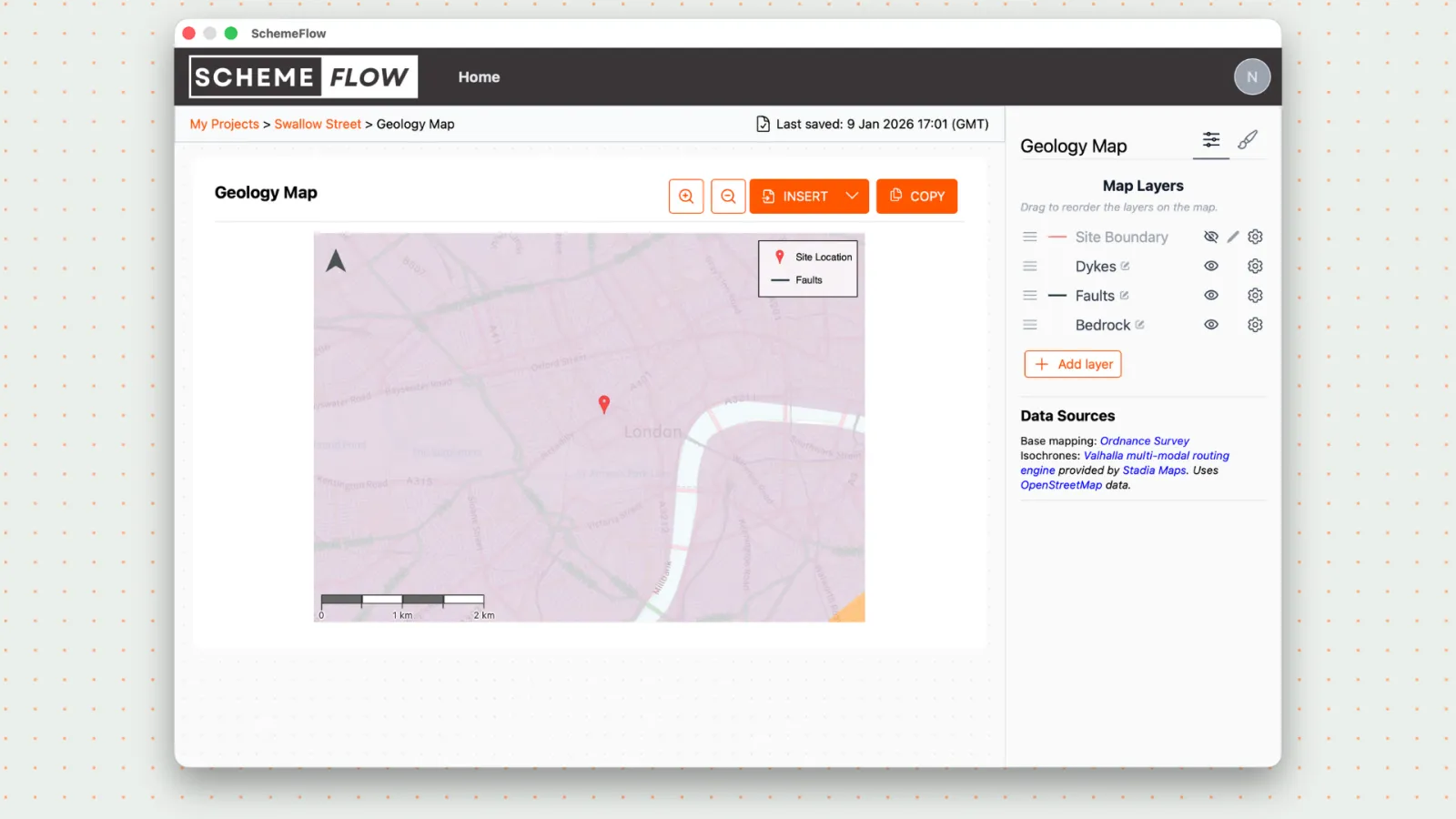
Task: Open the Ordnance Survey link
Action: pyautogui.click(x=1144, y=440)
